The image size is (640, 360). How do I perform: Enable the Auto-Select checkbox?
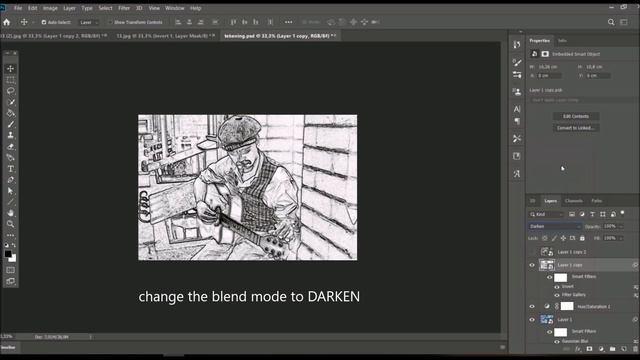[44, 22]
